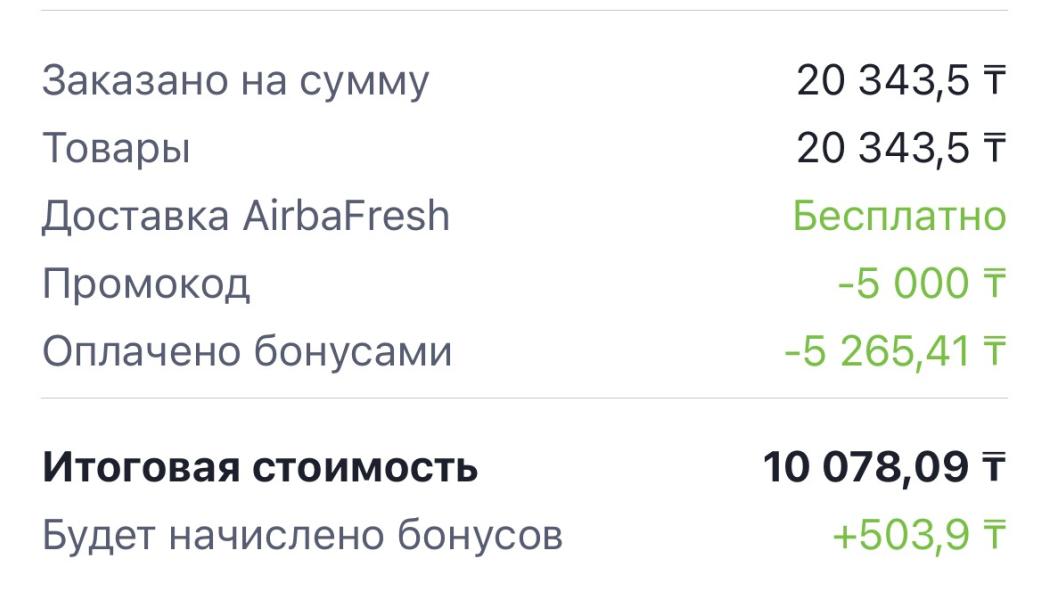Tap the promo discount -5 000 ₸

coord(922,283)
